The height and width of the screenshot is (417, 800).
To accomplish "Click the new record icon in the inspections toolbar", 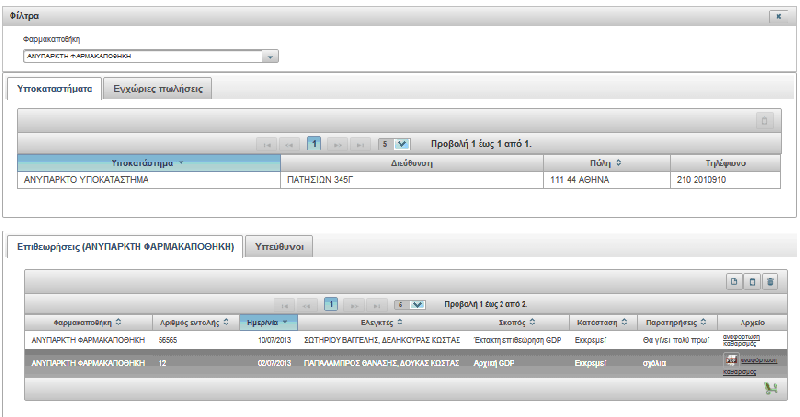I will tap(734, 282).
